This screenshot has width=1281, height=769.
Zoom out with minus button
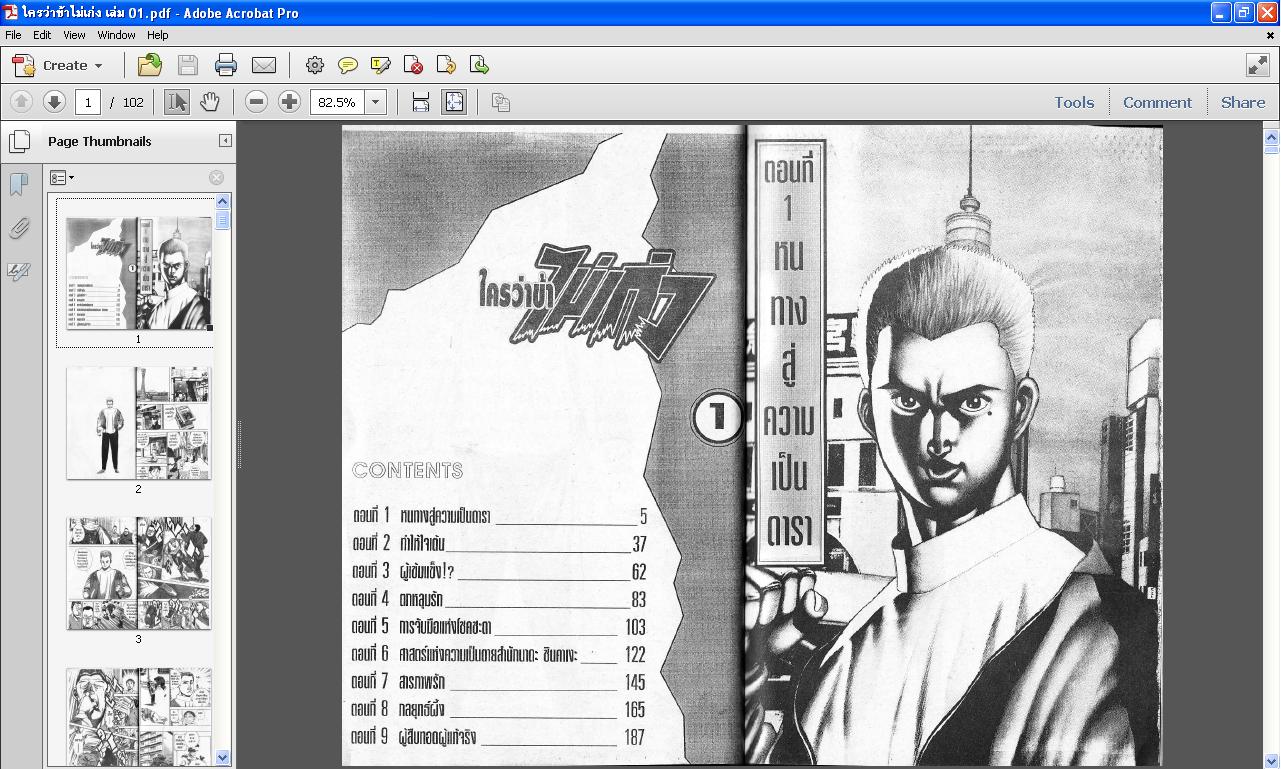coord(256,102)
